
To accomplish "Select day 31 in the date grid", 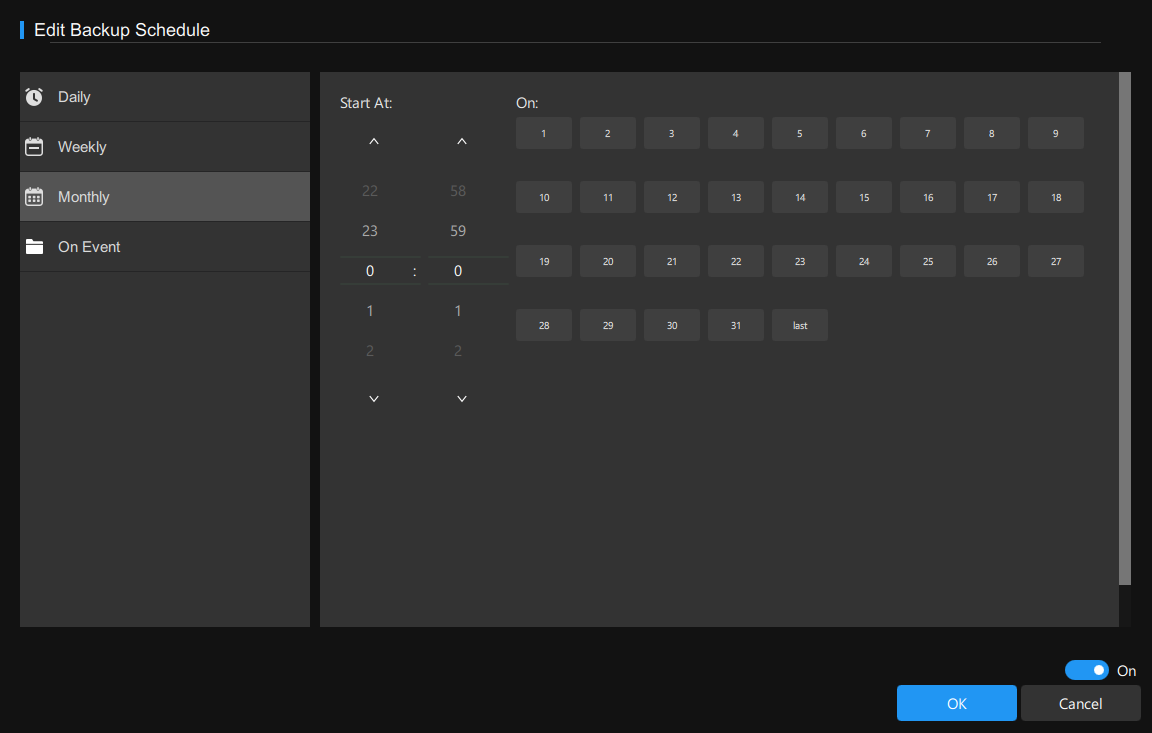I will coord(736,325).
